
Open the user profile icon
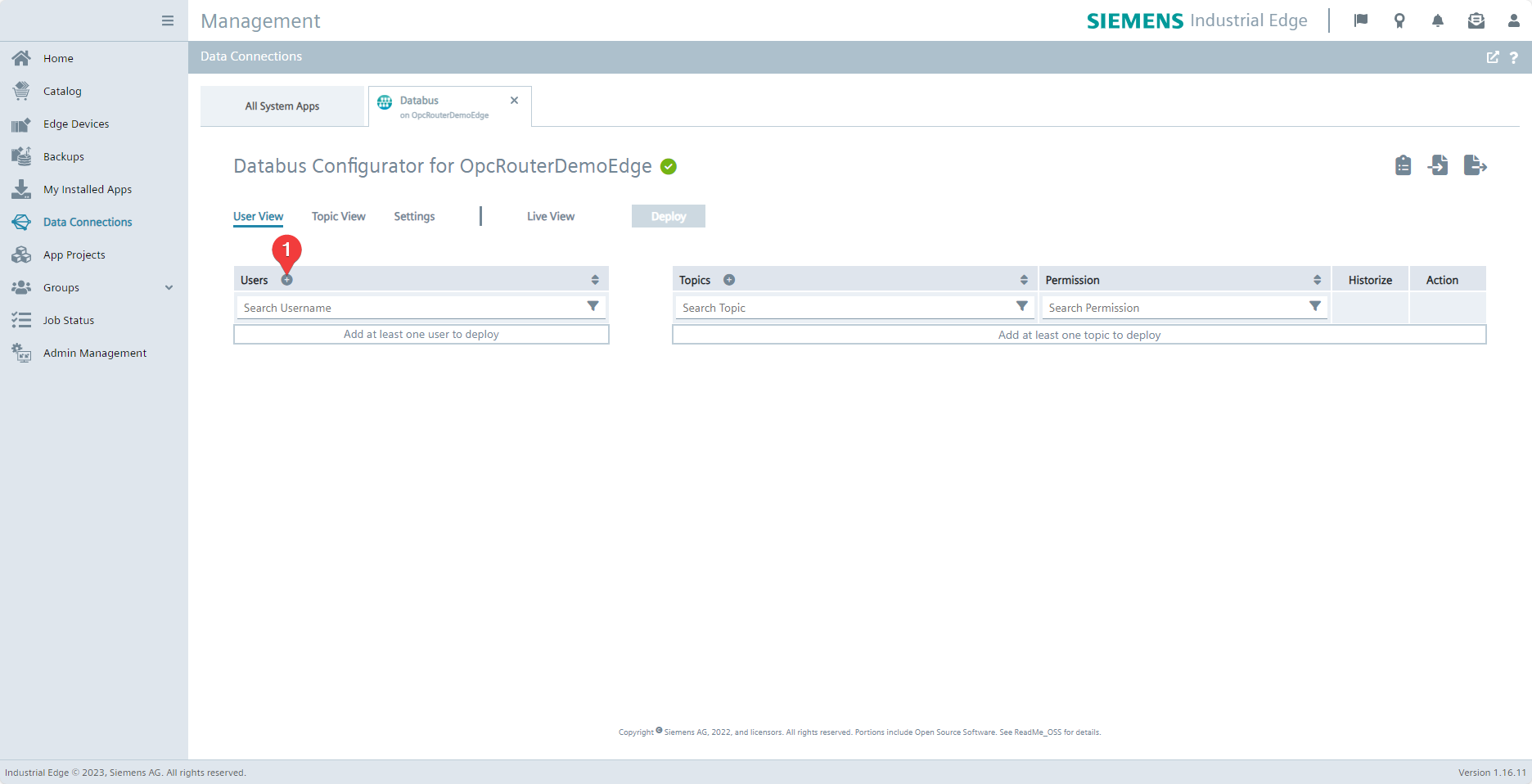(x=1513, y=21)
